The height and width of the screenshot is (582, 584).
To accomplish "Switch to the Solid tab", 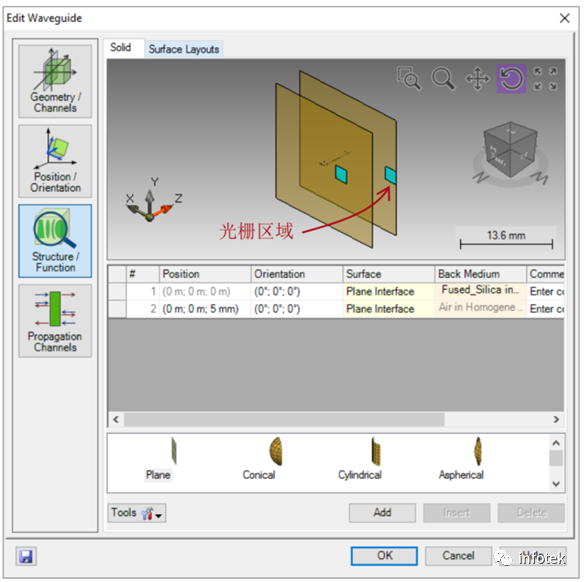I will coord(121,48).
